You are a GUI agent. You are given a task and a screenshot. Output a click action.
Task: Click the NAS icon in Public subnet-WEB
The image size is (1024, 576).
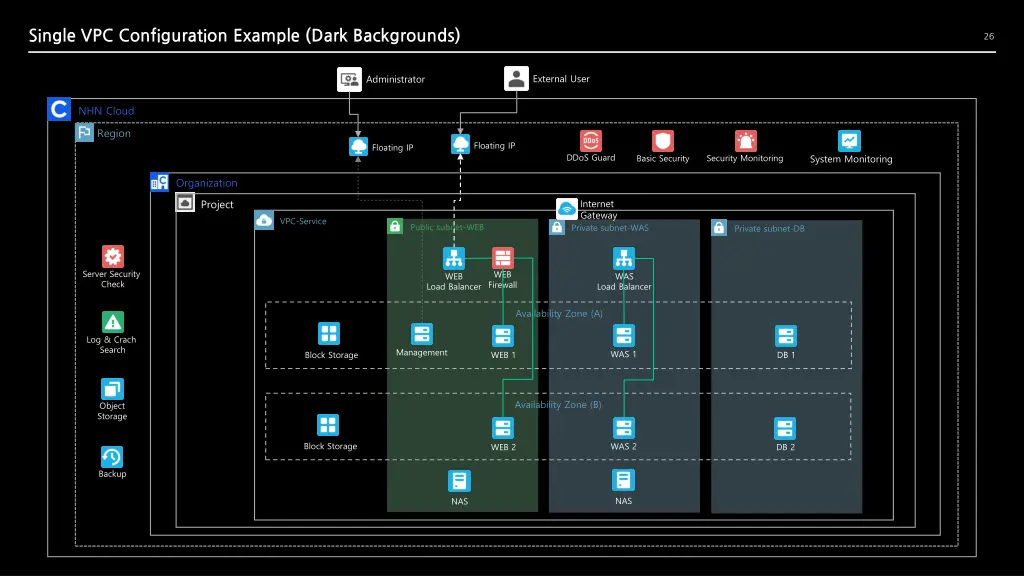pos(459,481)
